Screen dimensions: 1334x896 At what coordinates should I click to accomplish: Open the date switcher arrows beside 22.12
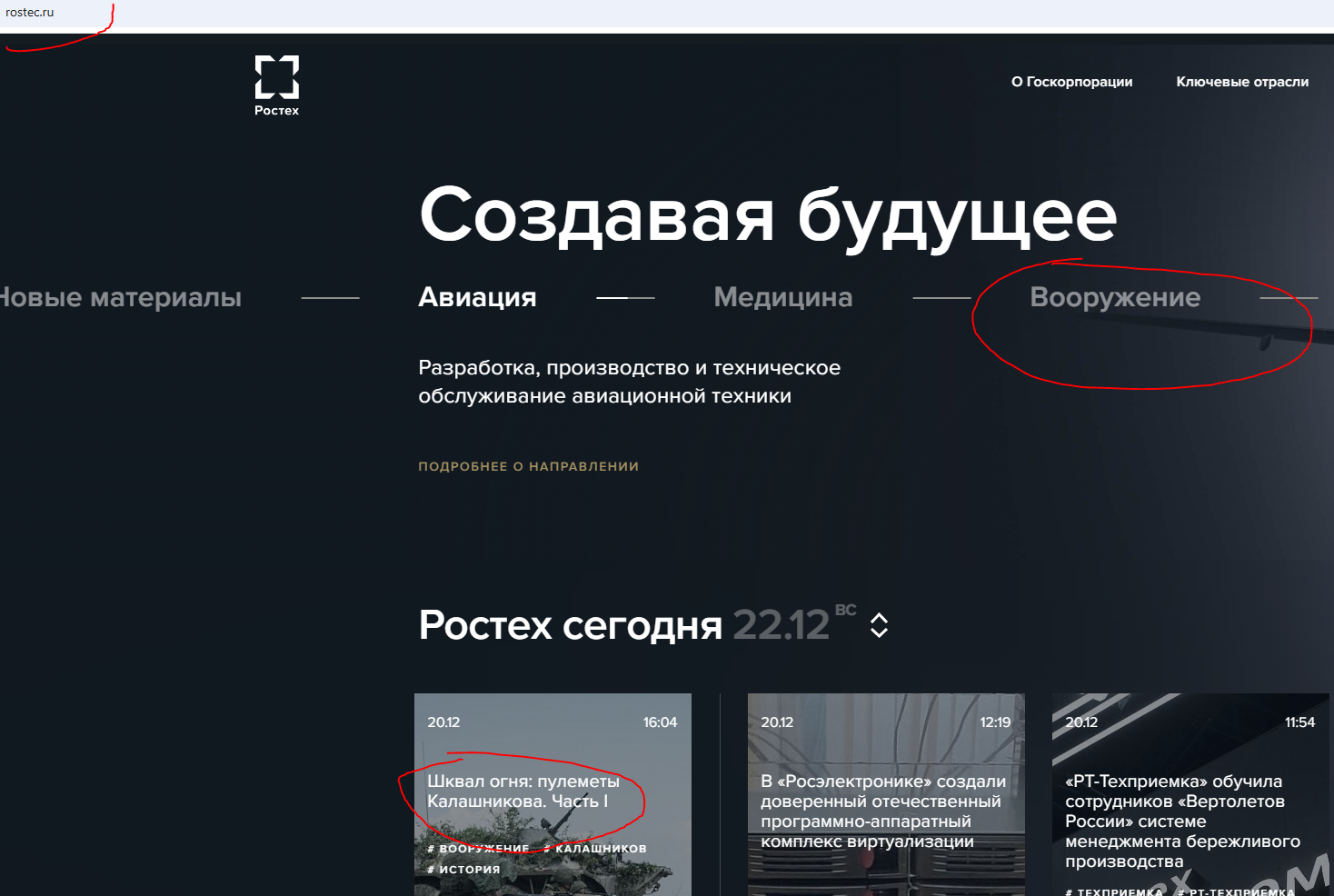point(879,625)
